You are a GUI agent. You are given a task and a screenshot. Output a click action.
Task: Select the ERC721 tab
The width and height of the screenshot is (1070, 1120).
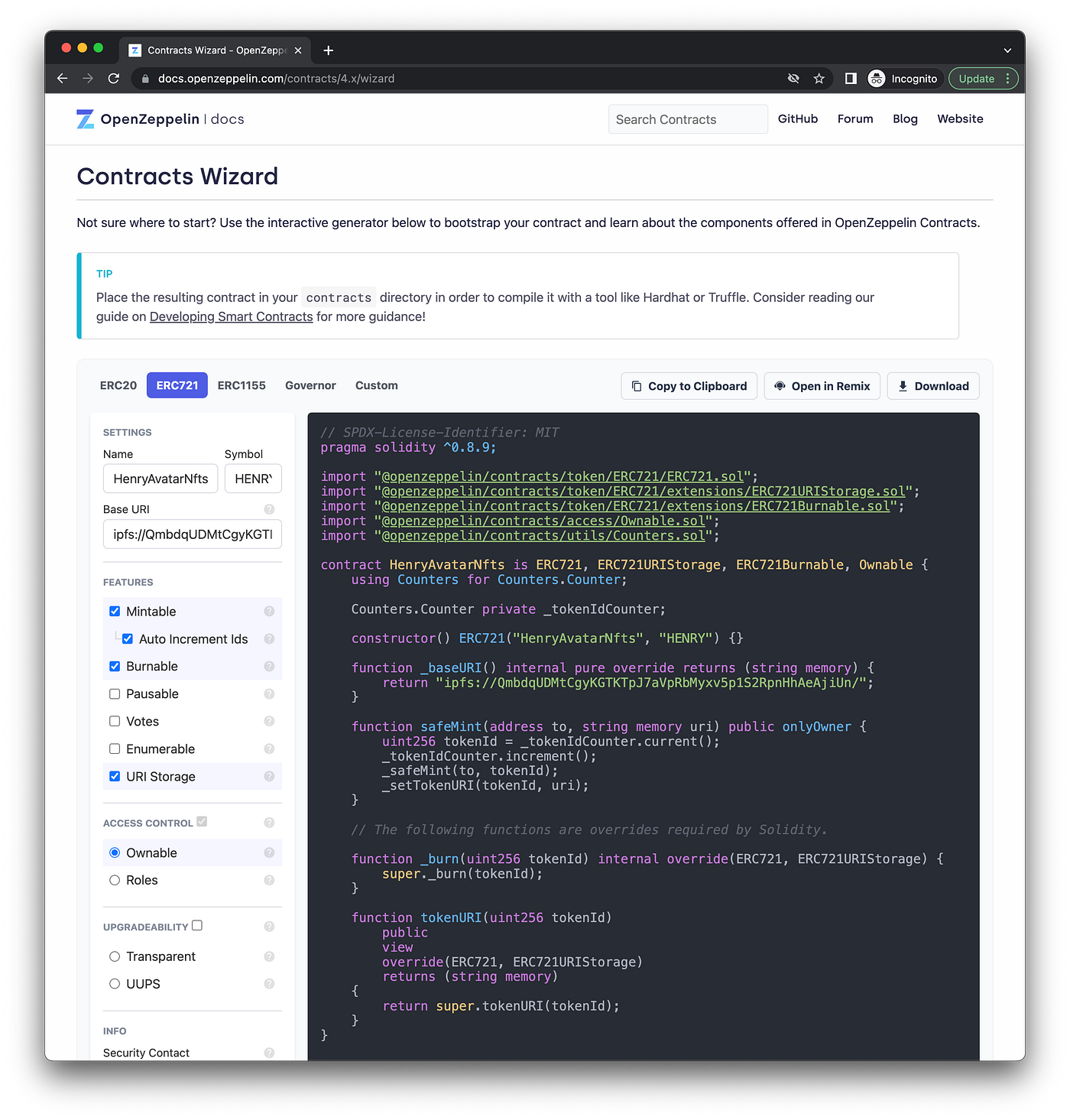click(x=177, y=386)
